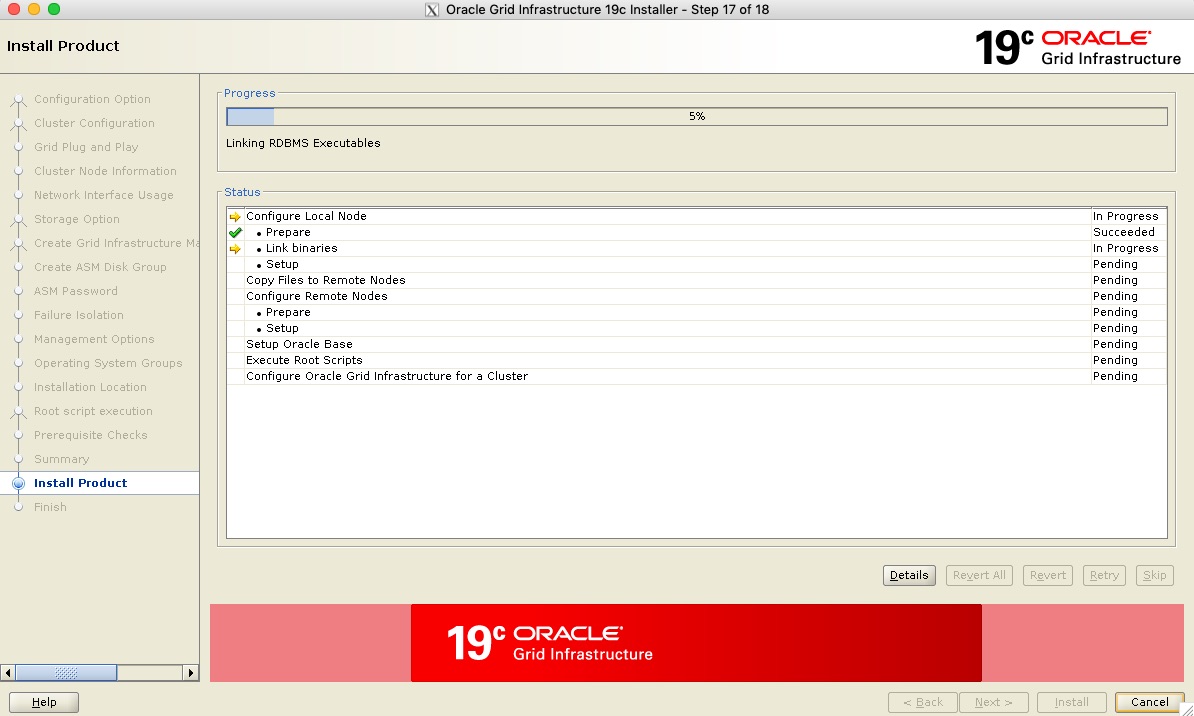Click the Oracle 19c Grid Infrastructure banner image

point(696,643)
